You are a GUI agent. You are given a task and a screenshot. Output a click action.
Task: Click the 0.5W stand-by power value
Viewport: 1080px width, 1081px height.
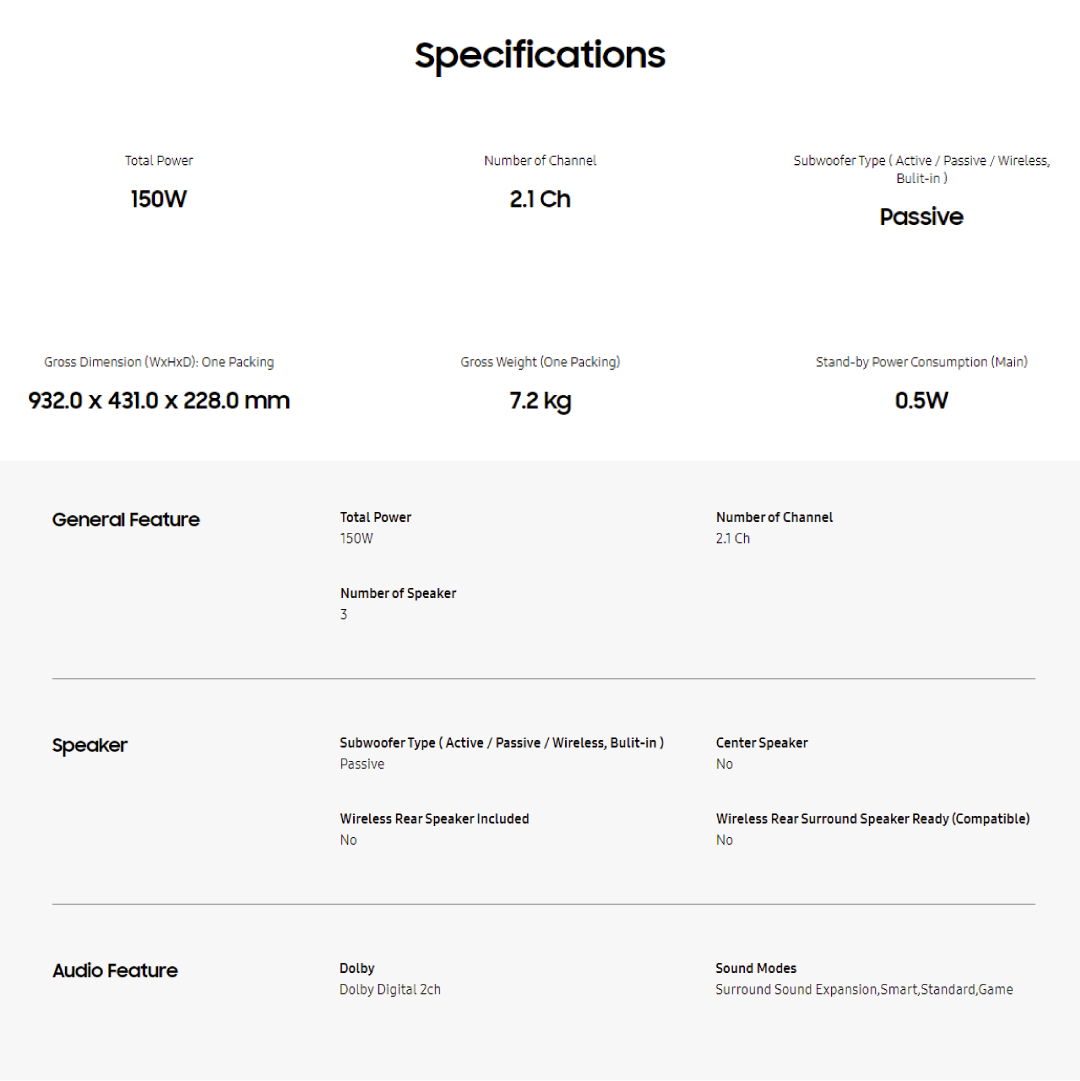[x=921, y=401]
